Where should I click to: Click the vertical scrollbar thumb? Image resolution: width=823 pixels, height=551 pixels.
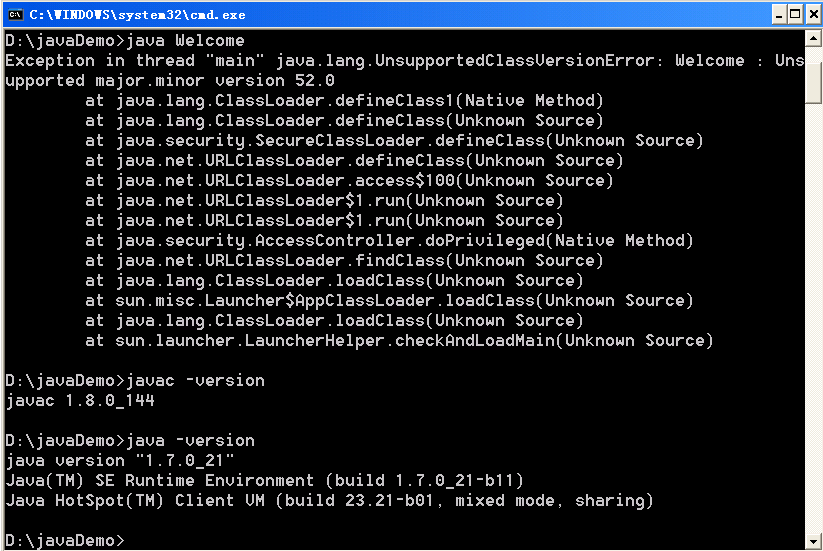(814, 75)
